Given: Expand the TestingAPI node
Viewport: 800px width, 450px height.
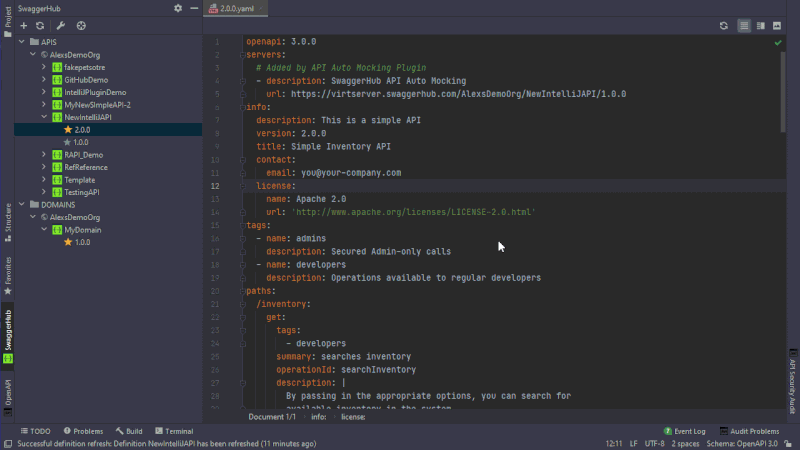Looking at the screenshot, I should pos(44,192).
